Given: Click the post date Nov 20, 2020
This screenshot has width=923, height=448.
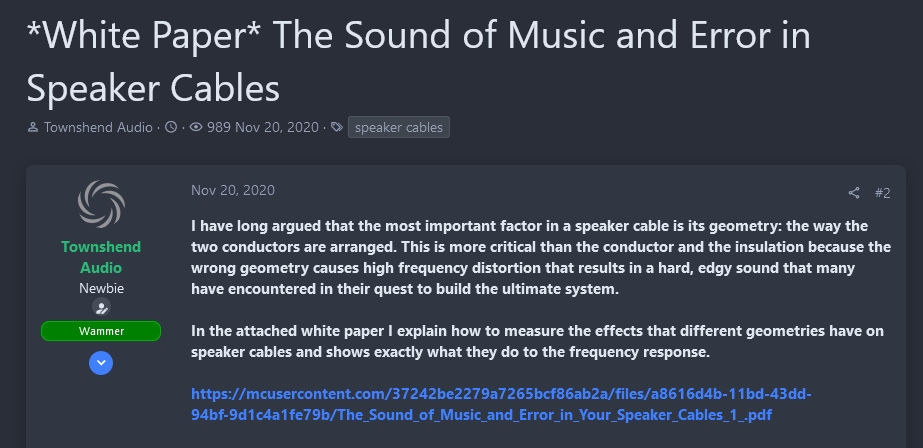Looking at the screenshot, I should 232,190.
